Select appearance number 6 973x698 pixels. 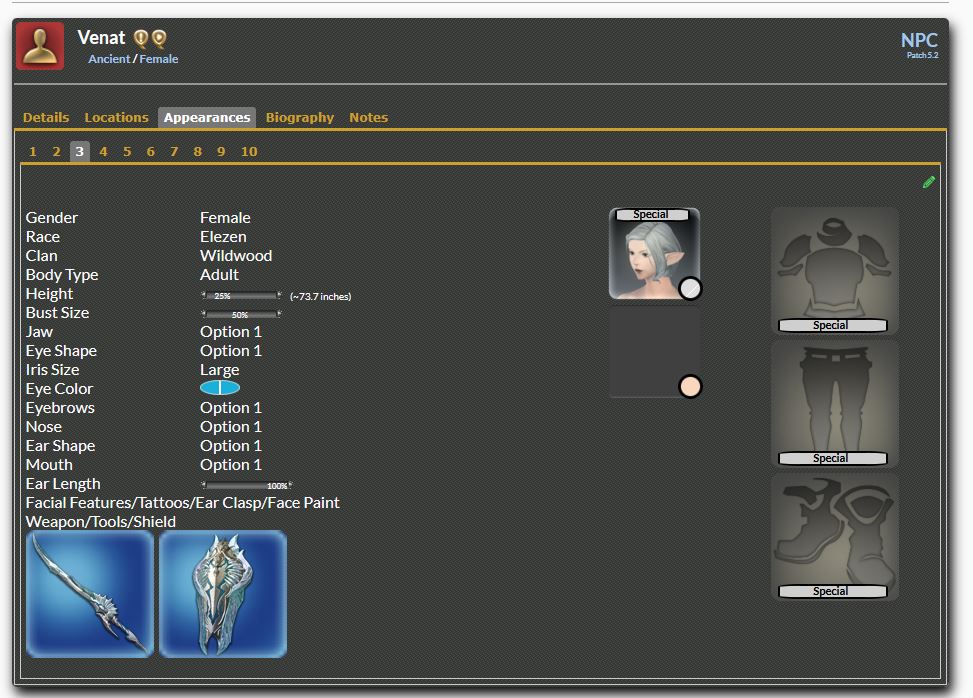click(150, 151)
